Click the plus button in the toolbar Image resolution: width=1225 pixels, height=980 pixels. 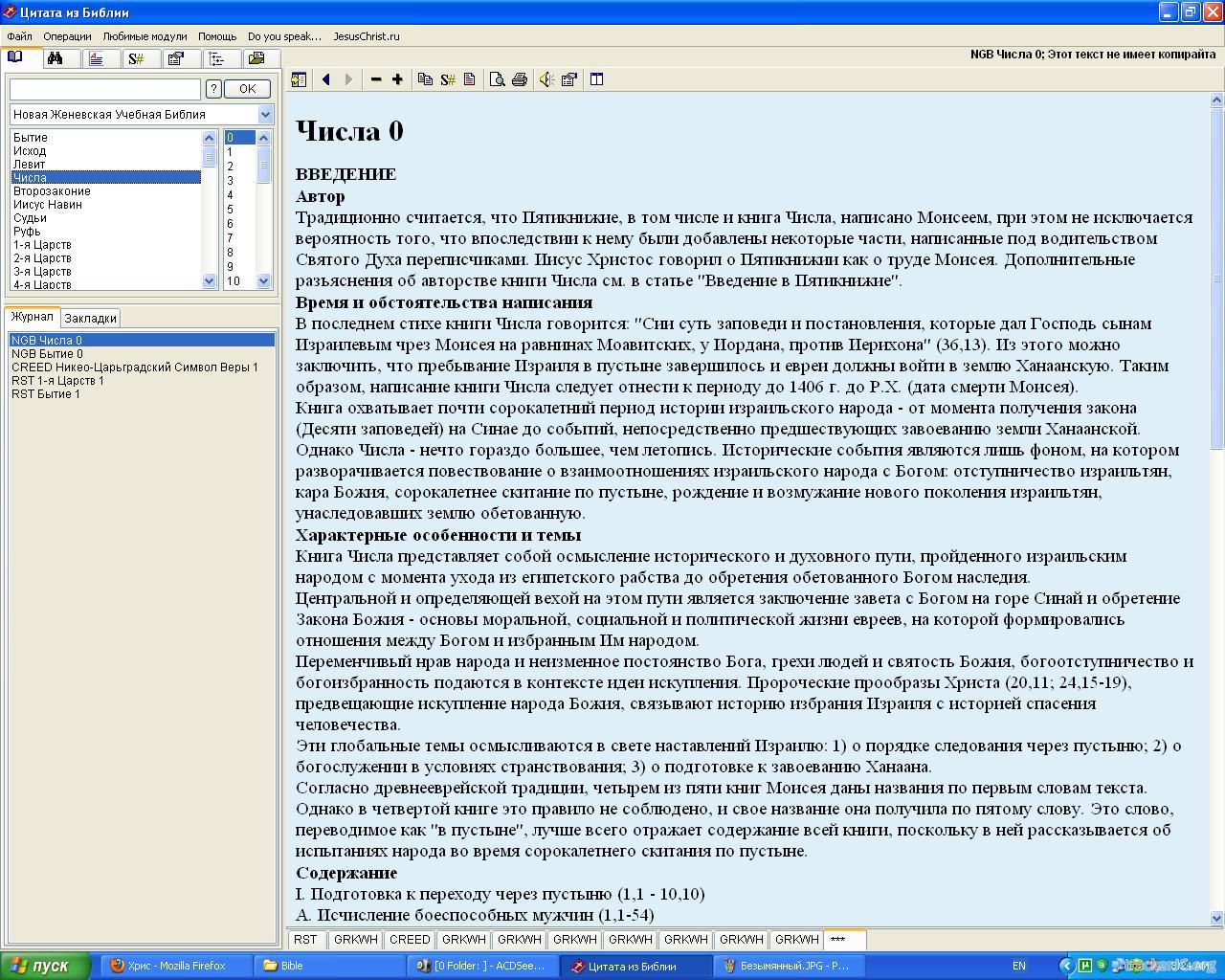[x=397, y=79]
